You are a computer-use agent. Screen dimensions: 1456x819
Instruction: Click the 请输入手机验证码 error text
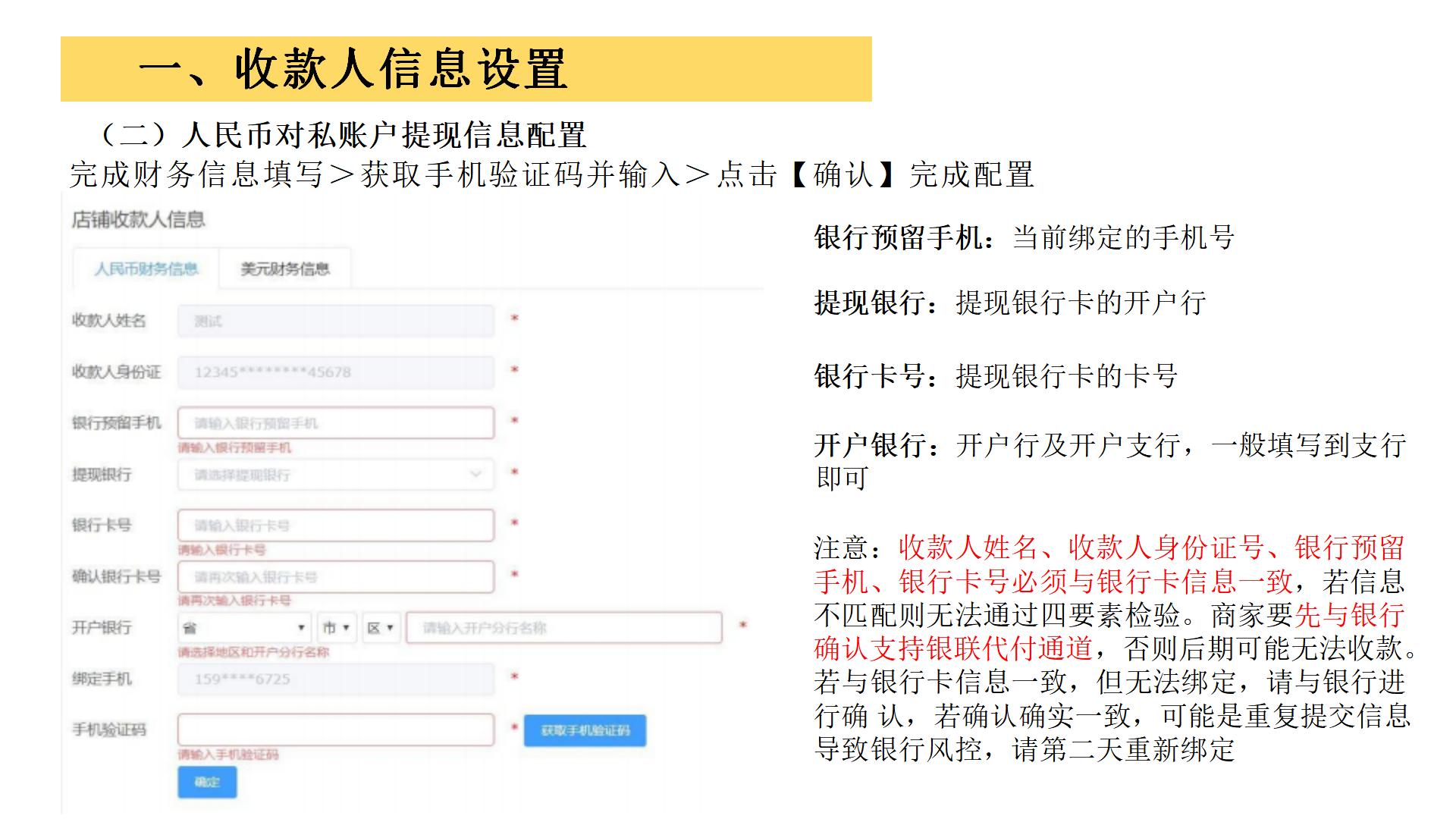click(228, 755)
